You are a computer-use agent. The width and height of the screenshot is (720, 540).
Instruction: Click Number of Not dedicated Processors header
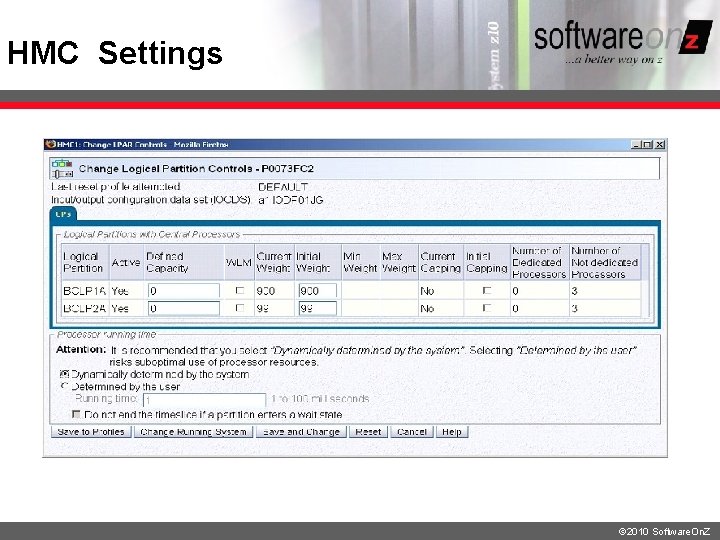pyautogui.click(x=605, y=262)
